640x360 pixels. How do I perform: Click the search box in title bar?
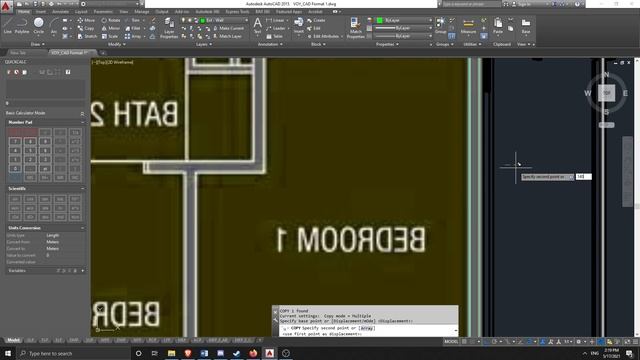pos(471,4)
